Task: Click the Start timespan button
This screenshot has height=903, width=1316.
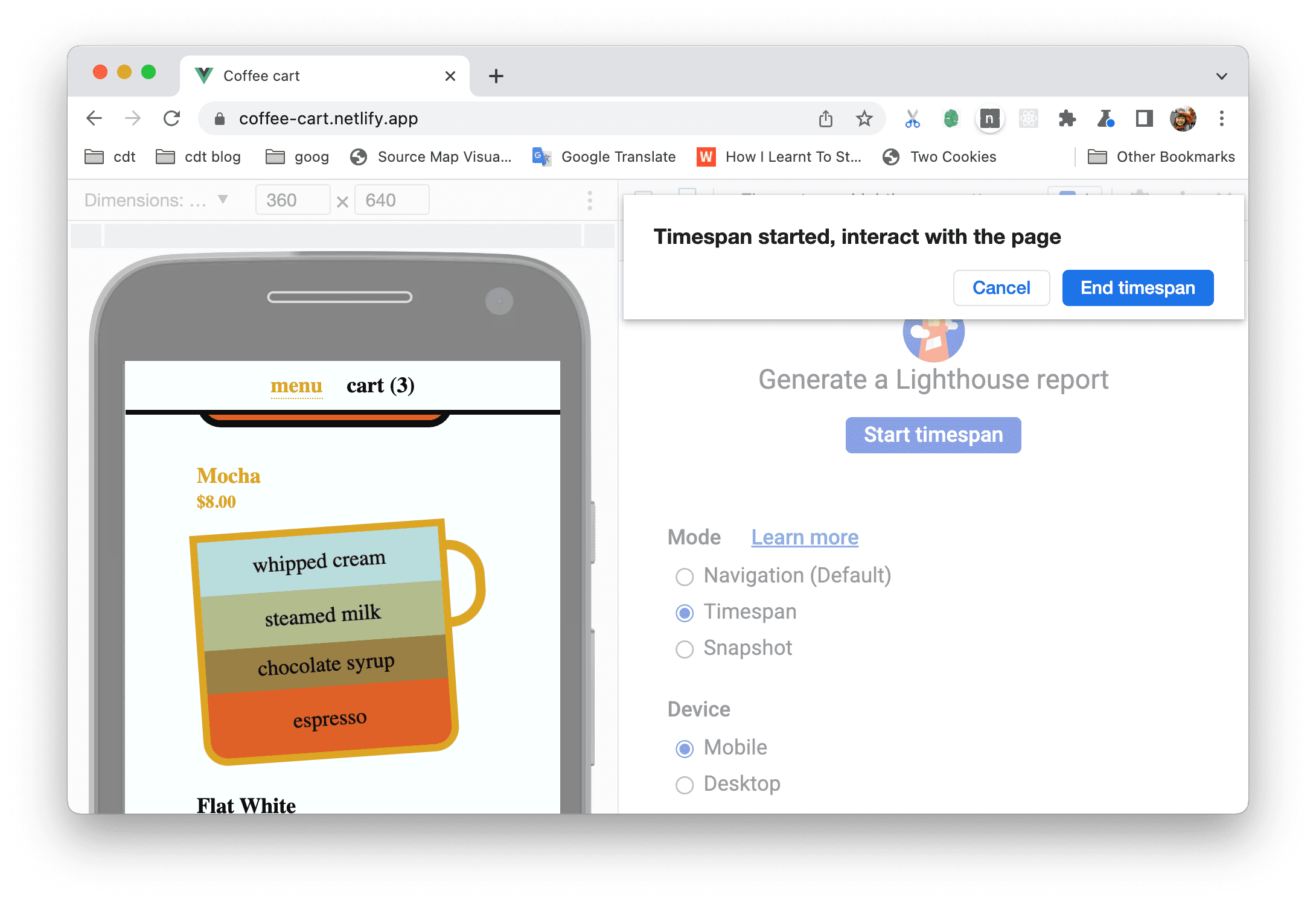Action: (932, 434)
